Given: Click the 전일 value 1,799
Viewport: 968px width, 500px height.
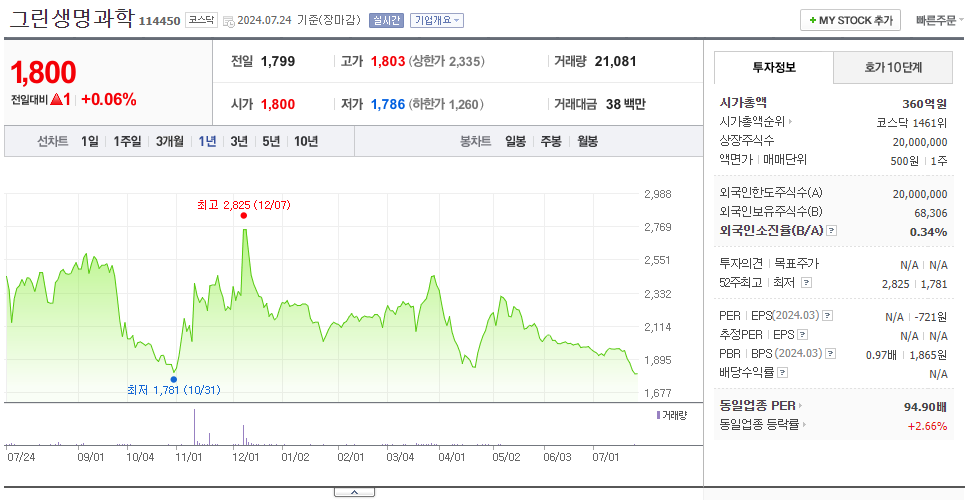Looking at the screenshot, I should 278,61.
